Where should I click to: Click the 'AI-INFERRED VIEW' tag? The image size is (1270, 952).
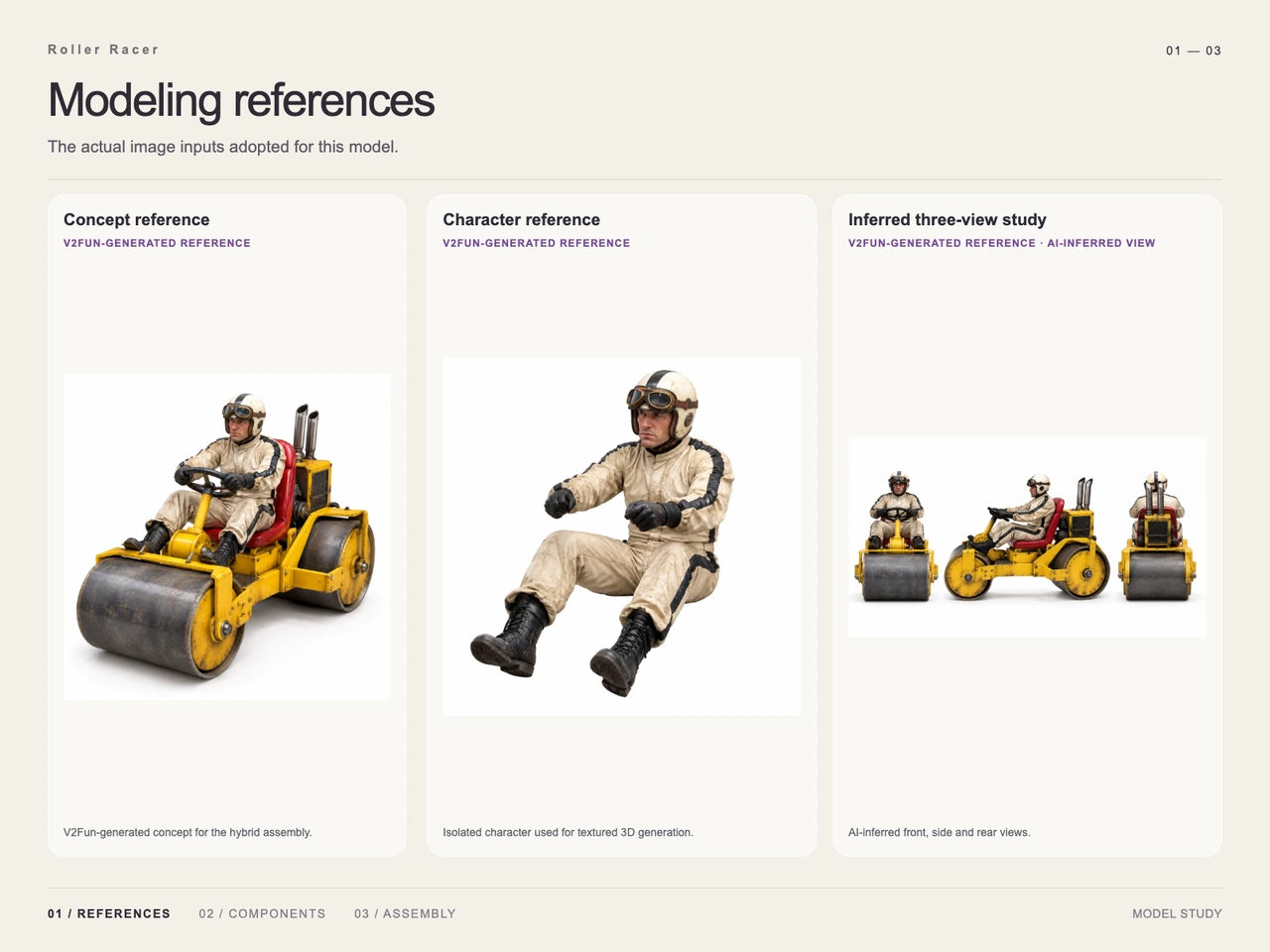(x=1101, y=243)
